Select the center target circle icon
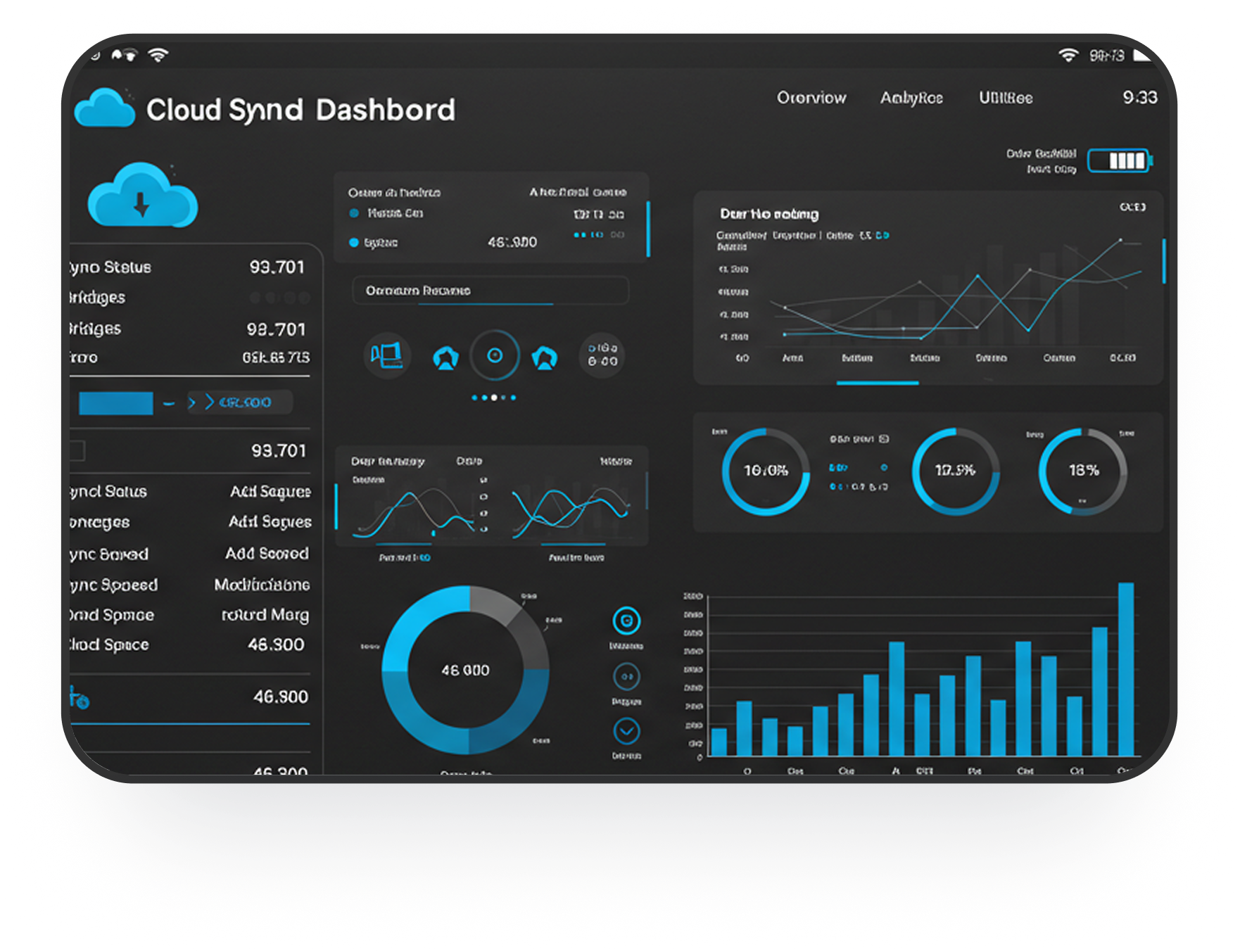Image resolution: width=1240 pixels, height=952 pixels. (495, 356)
